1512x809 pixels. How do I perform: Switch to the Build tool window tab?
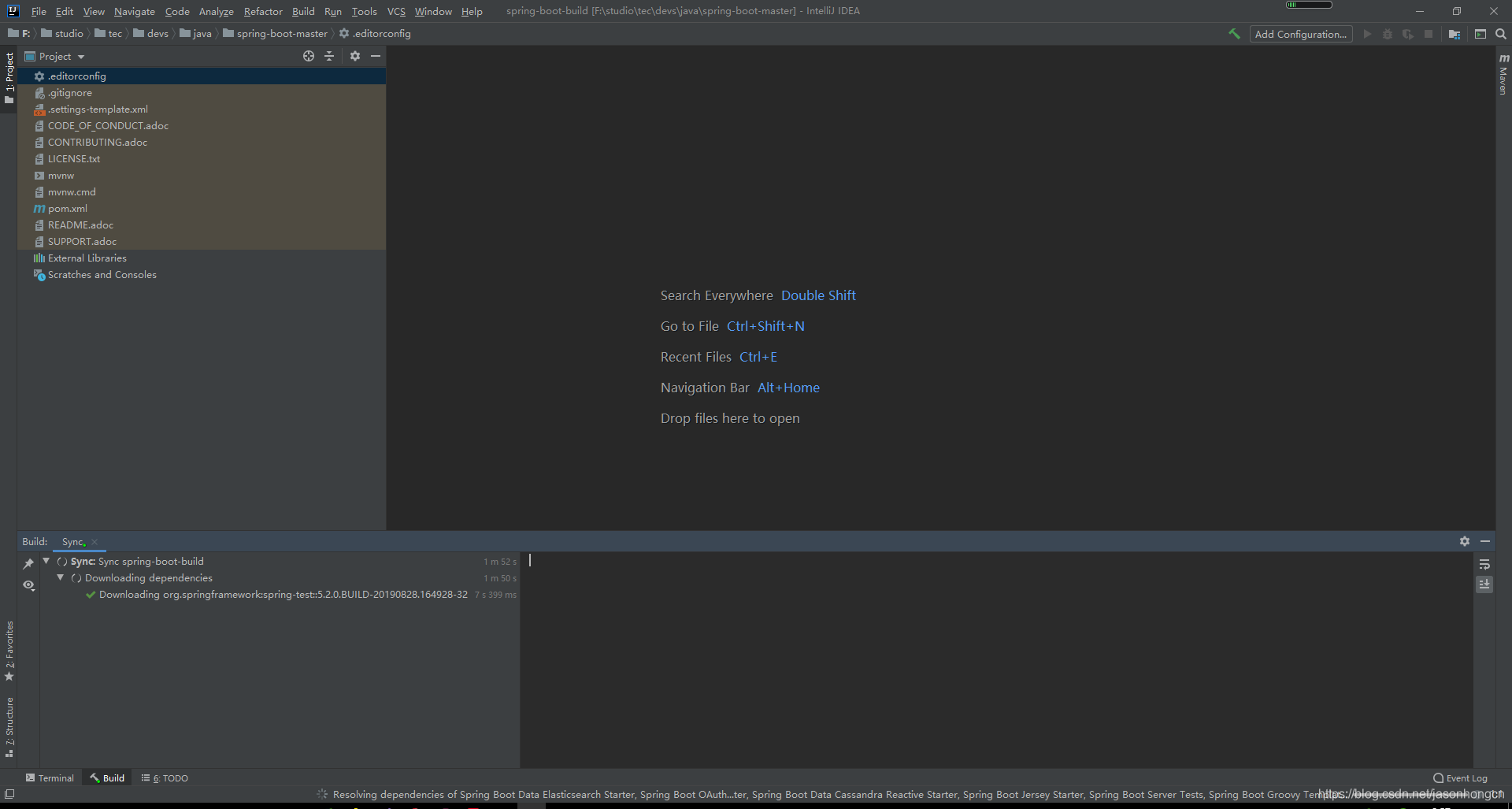point(107,778)
